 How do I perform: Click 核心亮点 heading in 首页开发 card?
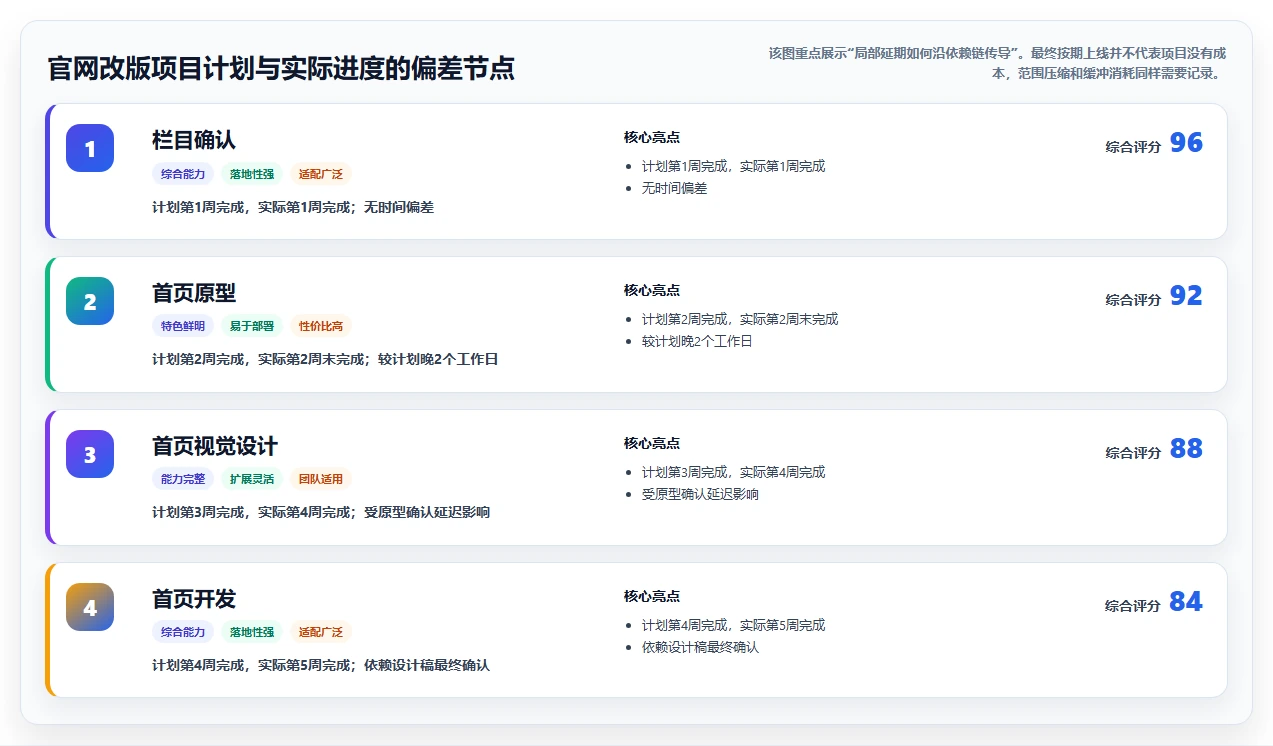tap(652, 597)
